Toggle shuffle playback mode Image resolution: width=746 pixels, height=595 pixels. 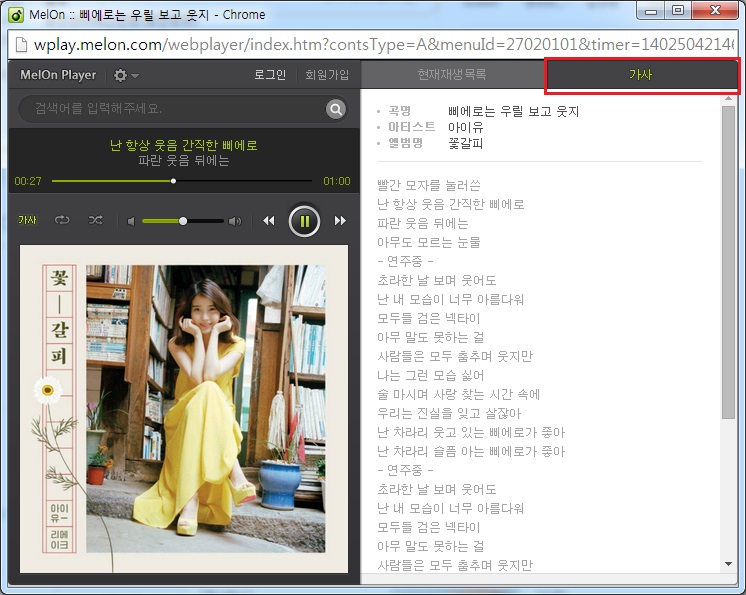(x=95, y=220)
